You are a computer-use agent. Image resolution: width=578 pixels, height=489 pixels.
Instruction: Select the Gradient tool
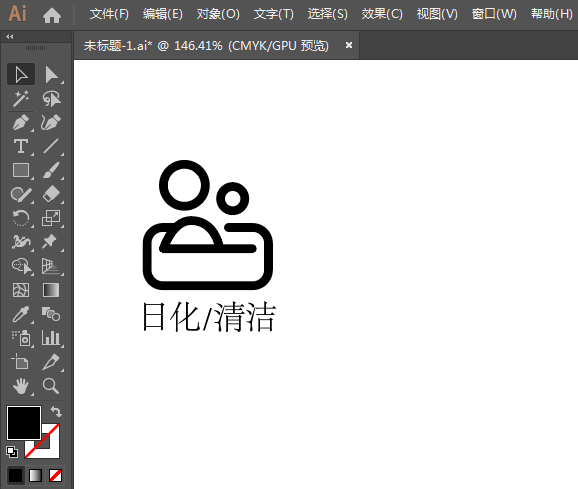tap(51, 290)
